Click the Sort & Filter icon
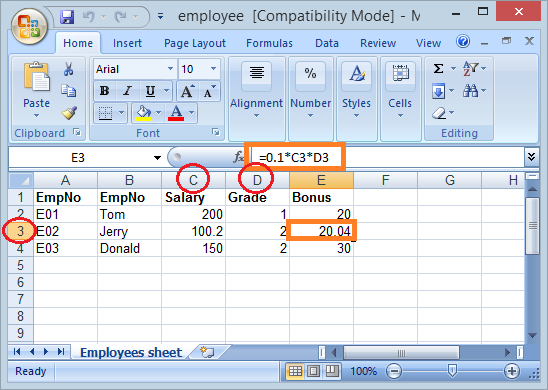Image resolution: width=548 pixels, height=390 pixels. [x=470, y=68]
